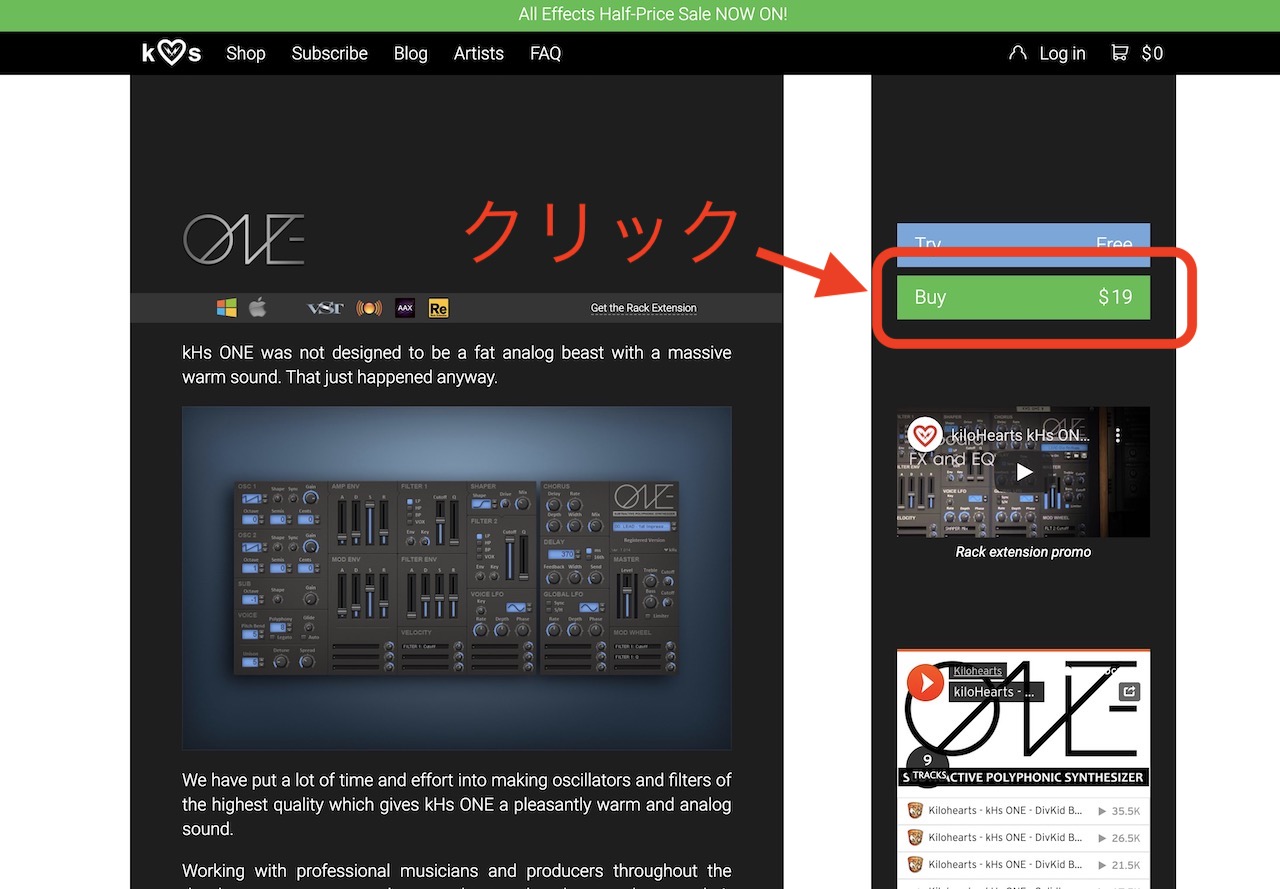Follow the Get the Rack Extension link
This screenshot has width=1280, height=889.
pyautogui.click(x=643, y=308)
